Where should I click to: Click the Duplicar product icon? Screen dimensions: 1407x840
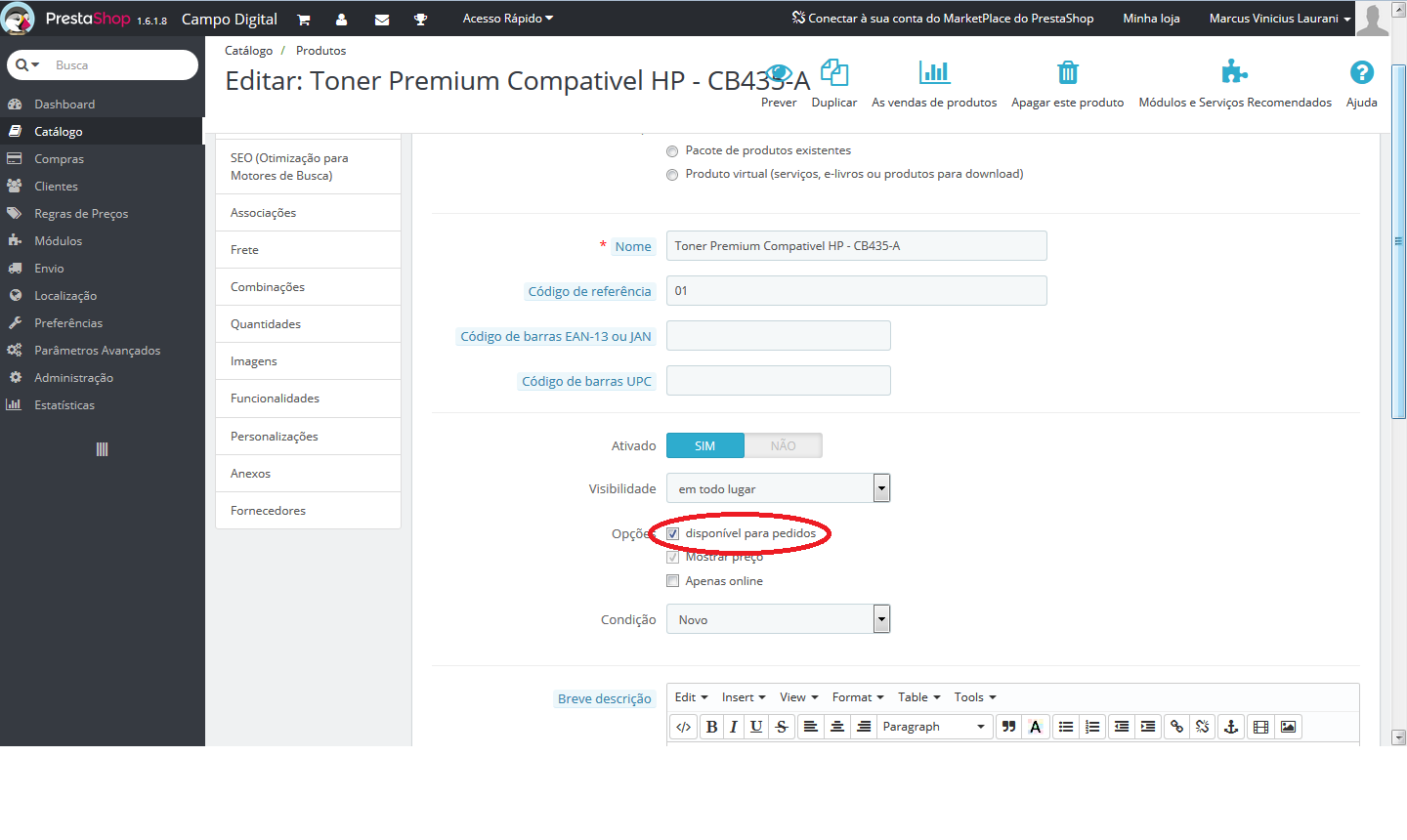pos(834,72)
